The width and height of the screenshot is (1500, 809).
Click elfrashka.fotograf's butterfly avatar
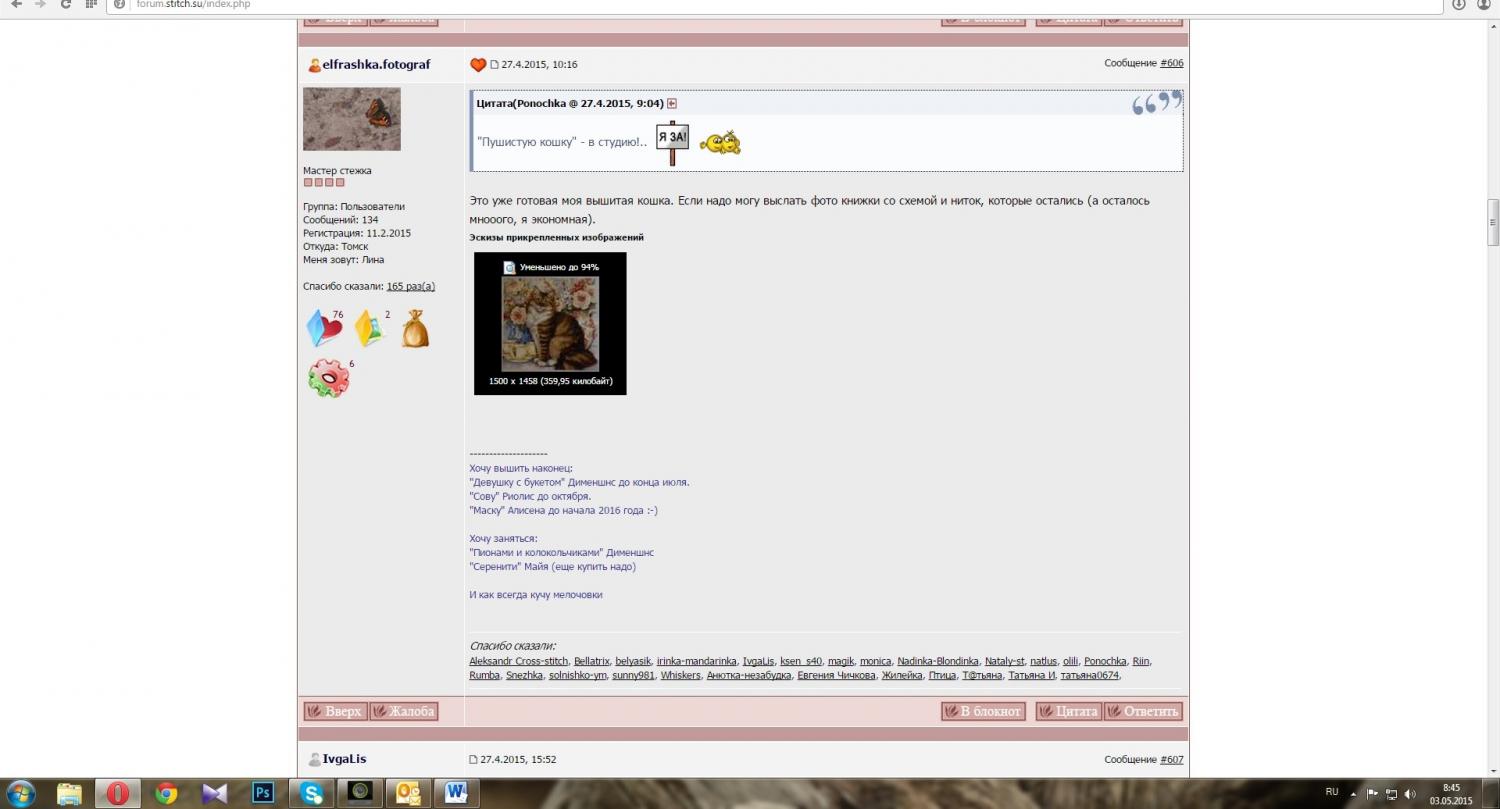tap(351, 119)
